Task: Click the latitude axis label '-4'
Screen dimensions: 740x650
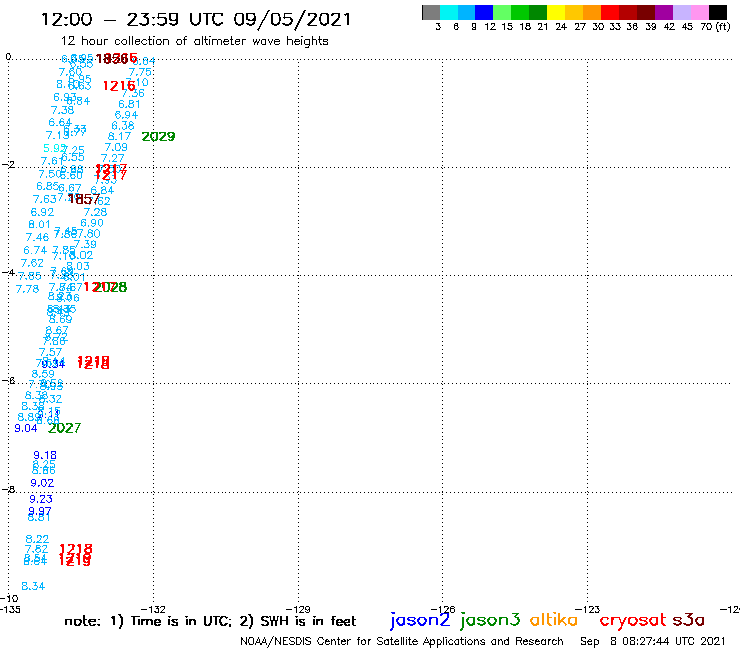Action: coord(8,272)
